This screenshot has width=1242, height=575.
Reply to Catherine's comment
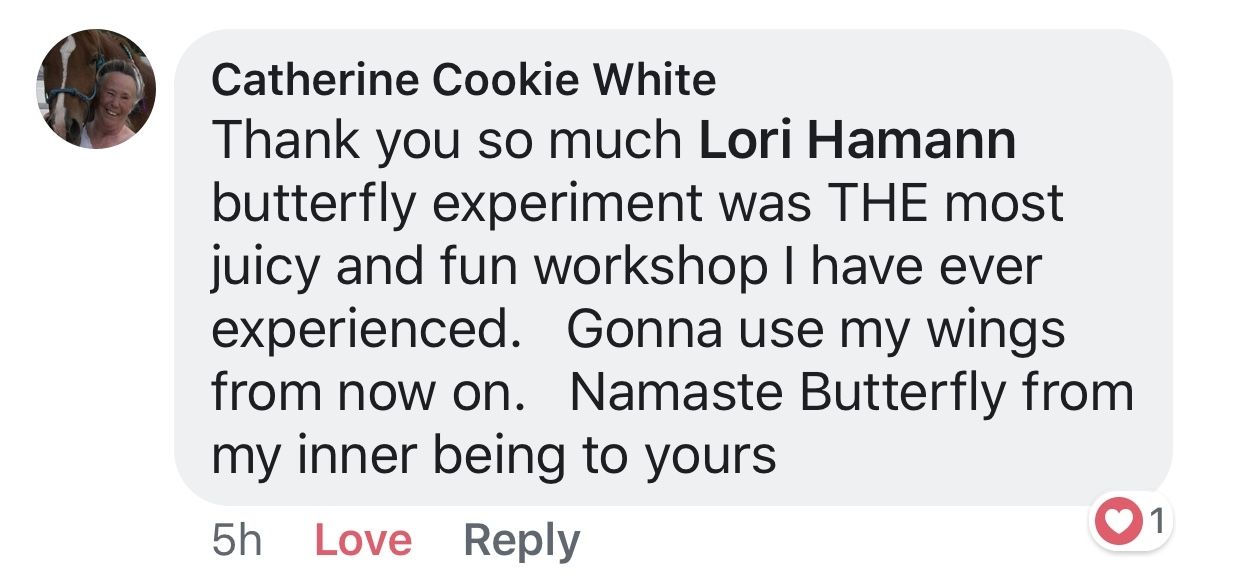521,541
